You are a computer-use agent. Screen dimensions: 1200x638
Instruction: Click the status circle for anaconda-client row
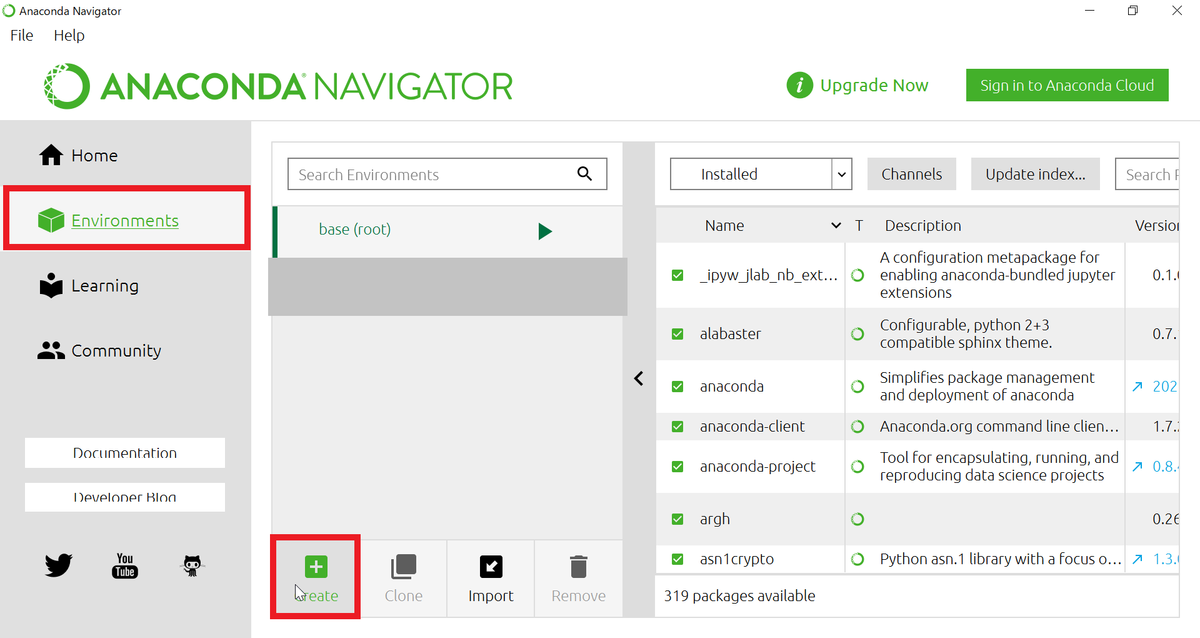[x=857, y=426]
